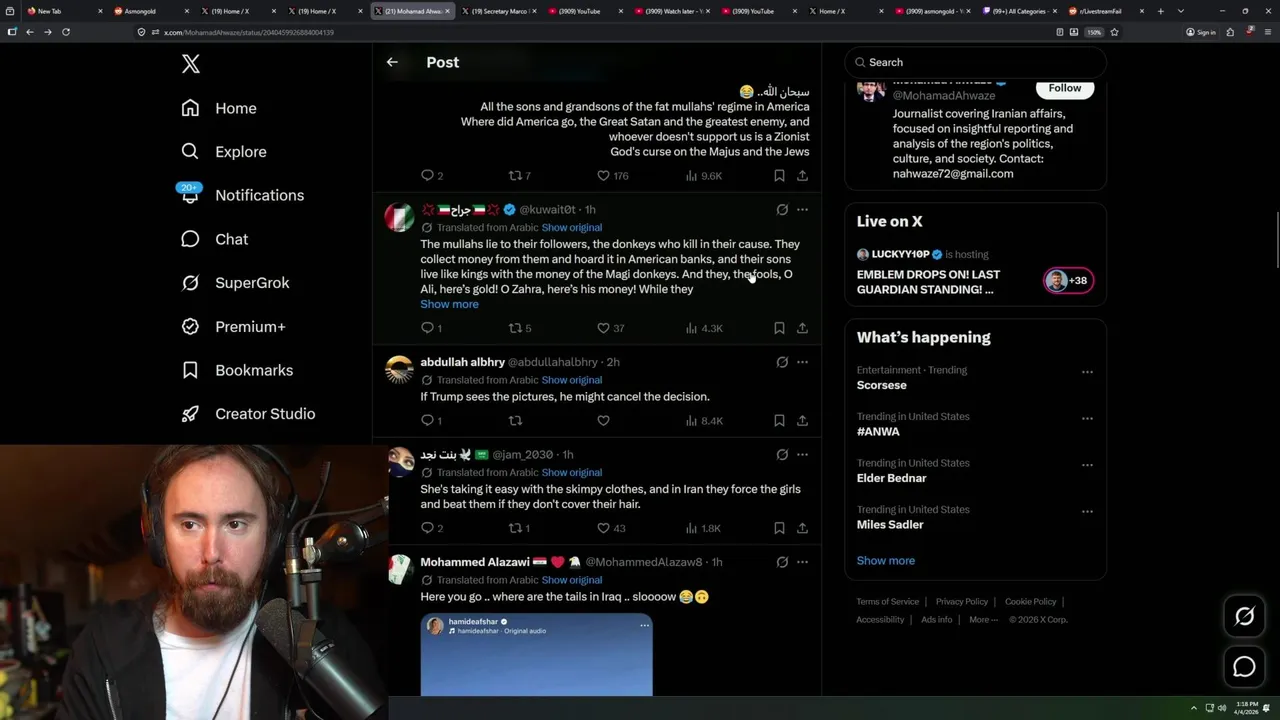Expand Show more under What's happening
Screen dimensions: 1280x720
pyautogui.click(x=886, y=561)
